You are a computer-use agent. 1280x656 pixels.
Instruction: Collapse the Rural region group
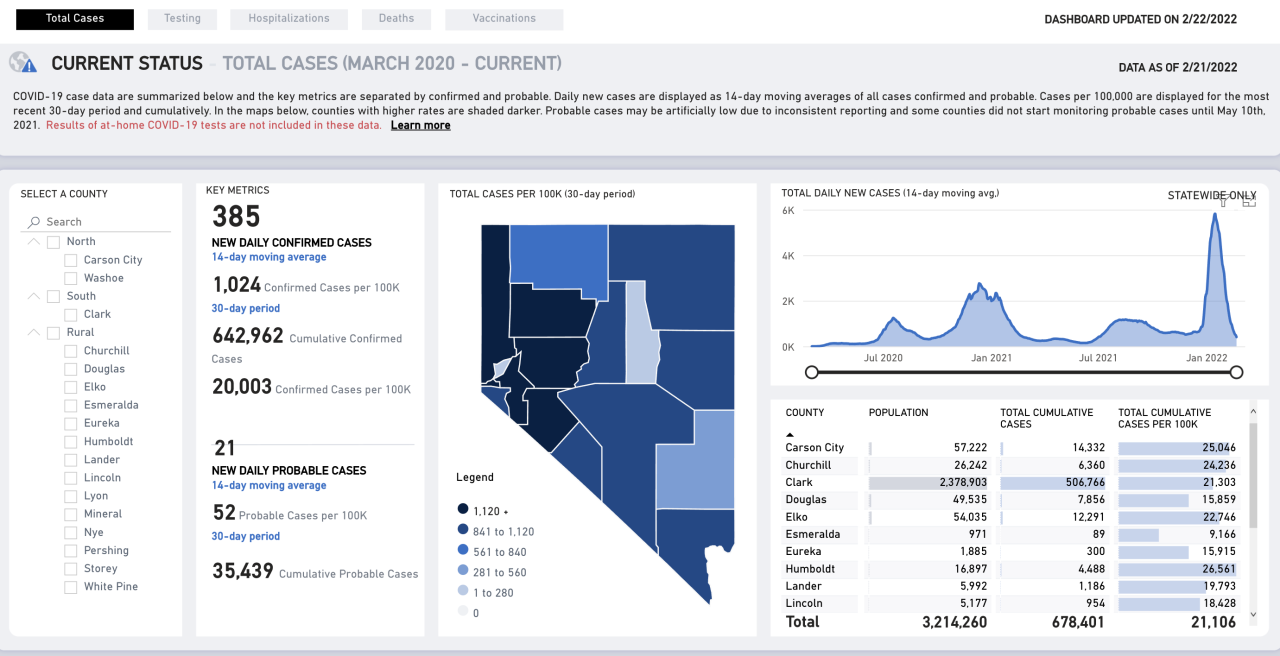pos(34,332)
